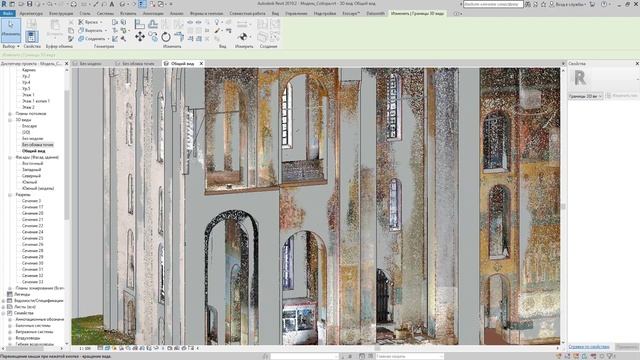
Task: Select the Восточный elevation in tree
Action: pyautogui.click(x=32, y=163)
